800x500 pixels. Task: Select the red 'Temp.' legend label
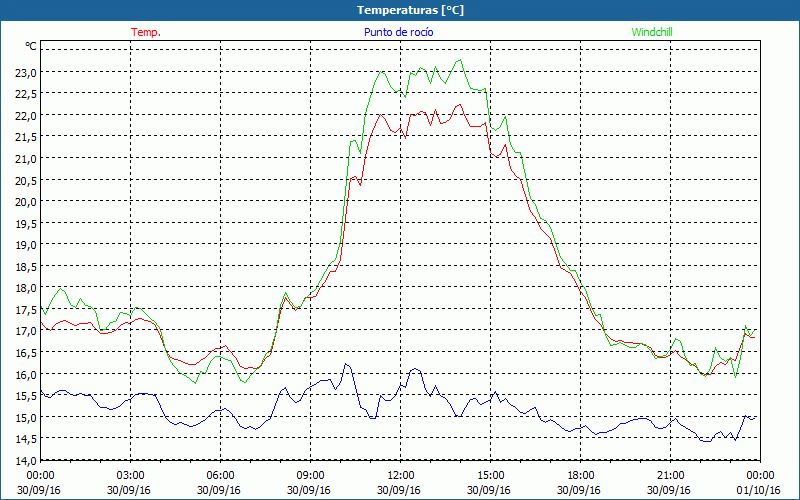click(146, 32)
